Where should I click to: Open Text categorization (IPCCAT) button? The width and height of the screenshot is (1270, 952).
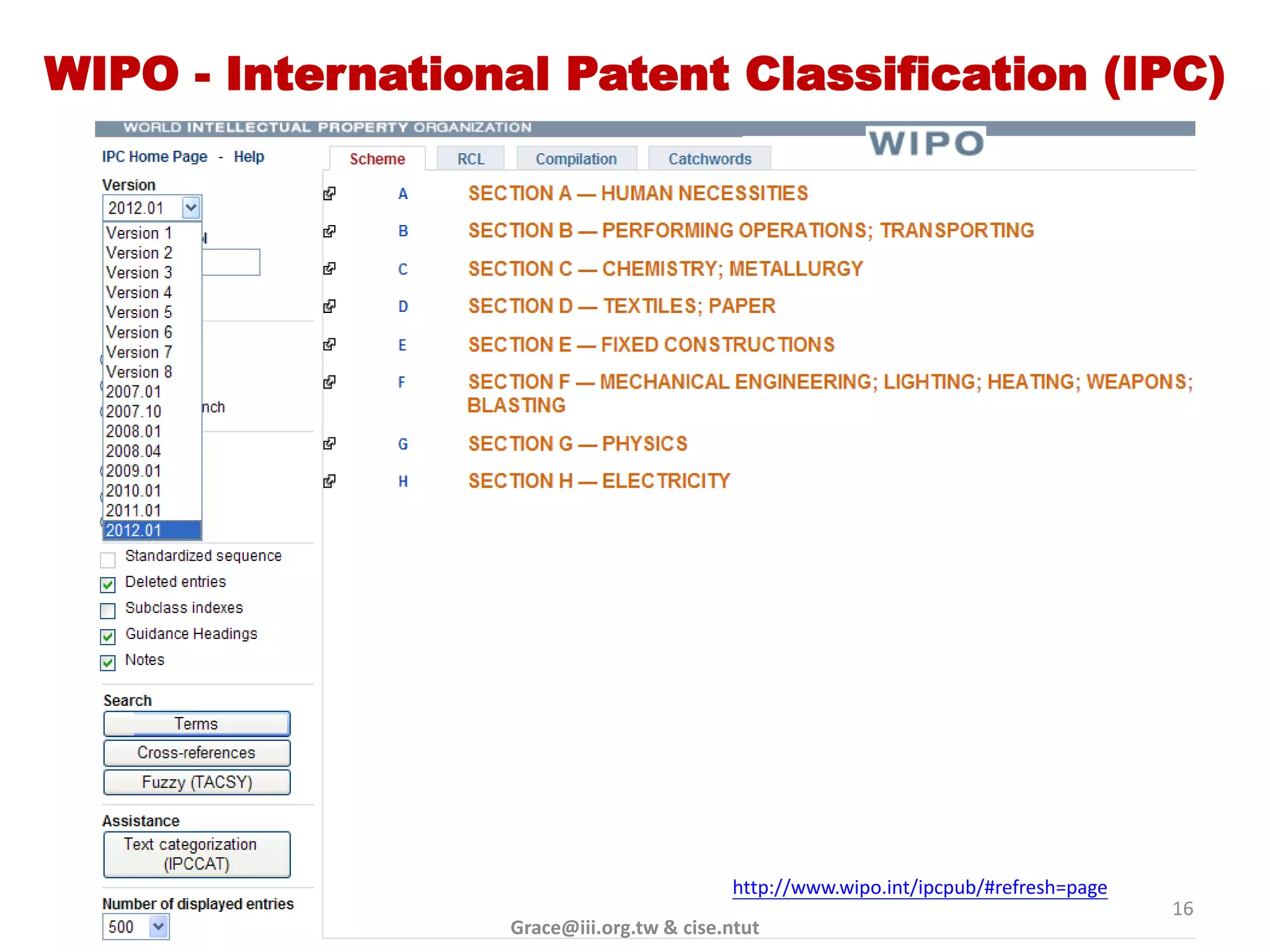click(197, 854)
